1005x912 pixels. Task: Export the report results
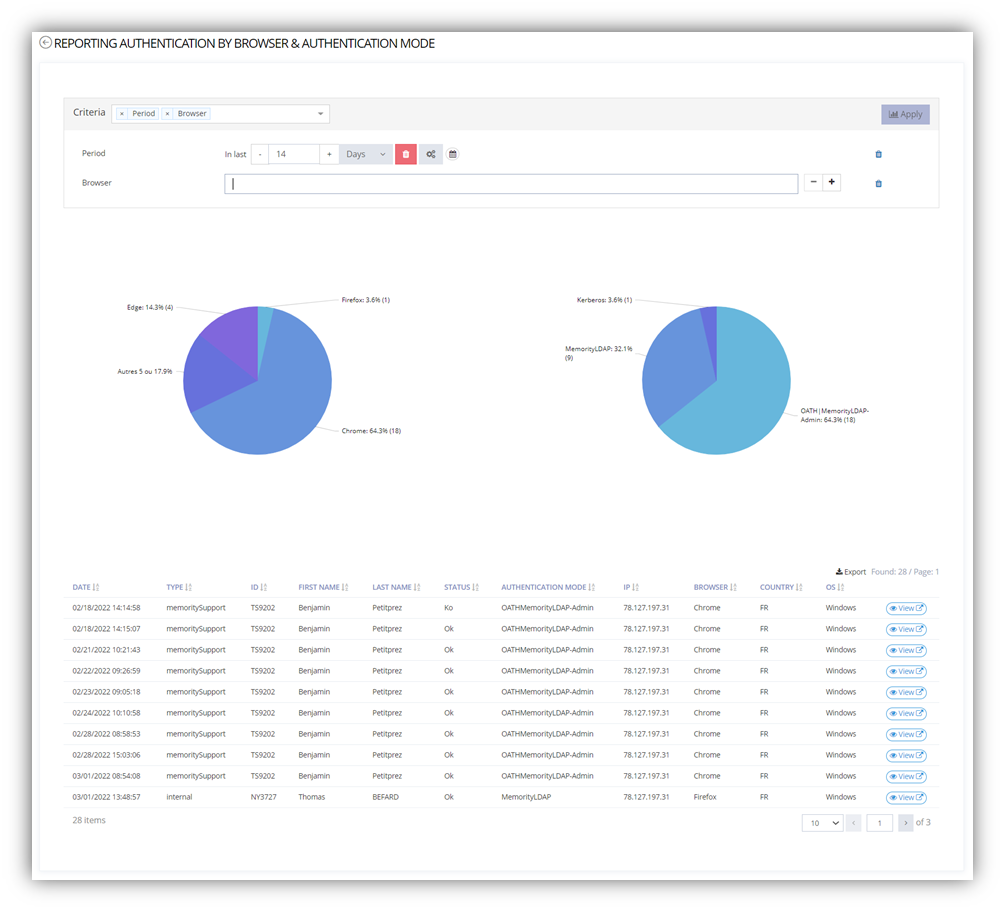click(851, 572)
